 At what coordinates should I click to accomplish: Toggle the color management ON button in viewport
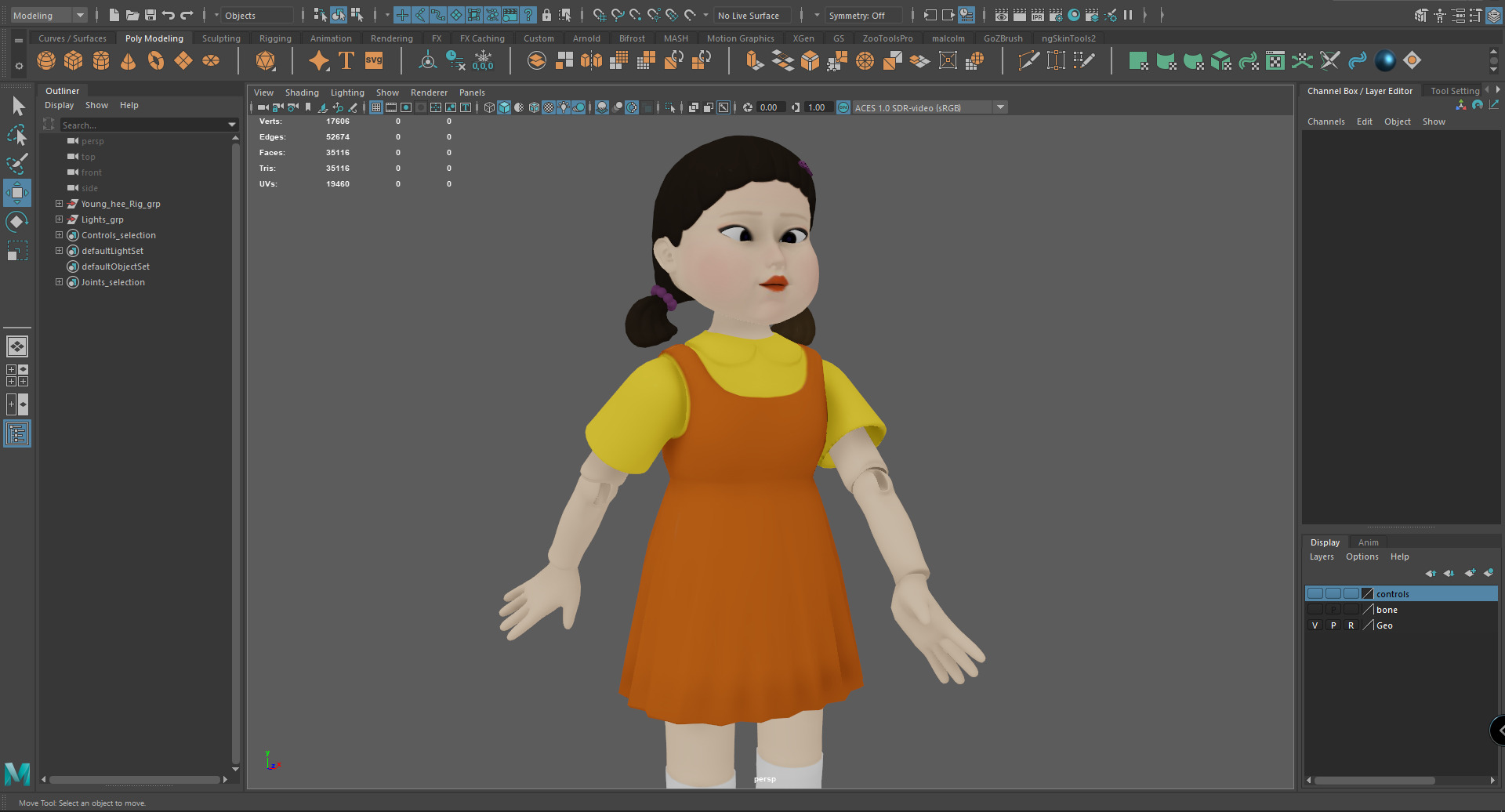click(x=843, y=107)
